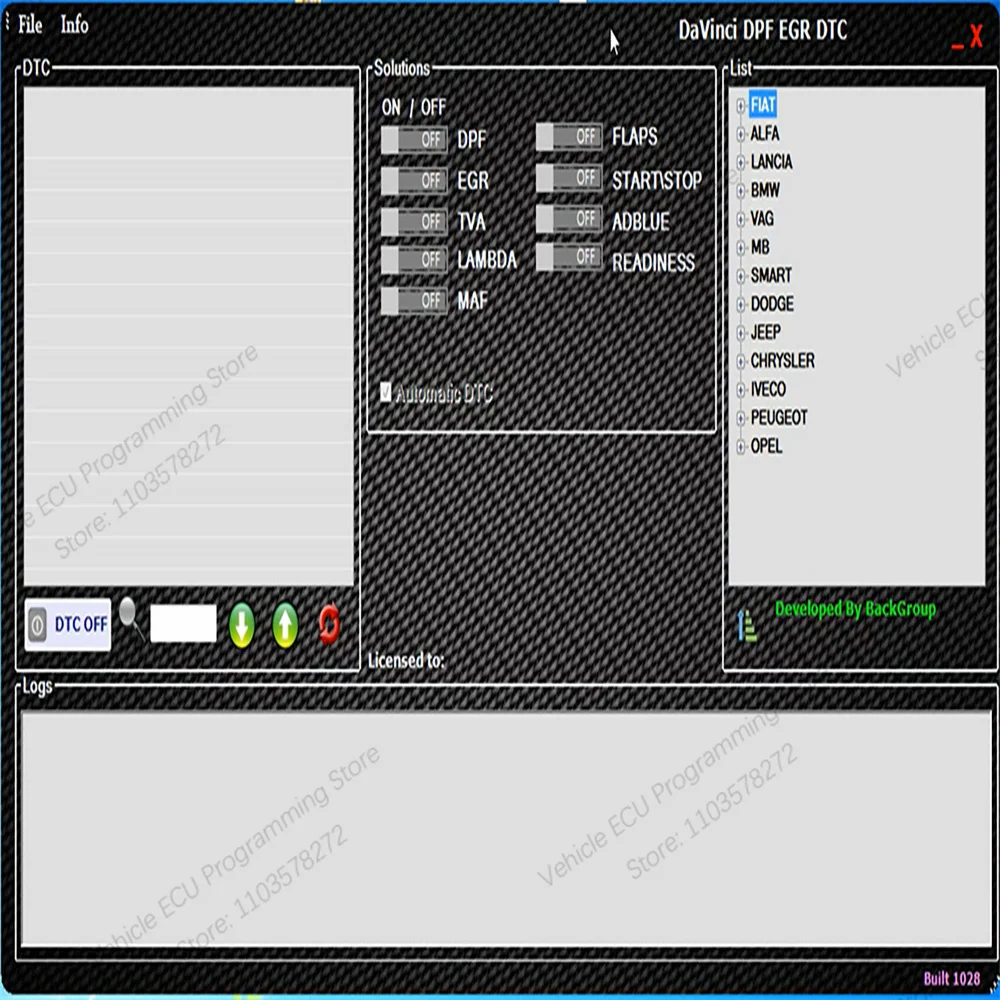Toggle the TVA switch
This screenshot has width=1000, height=1000.
(x=414, y=221)
